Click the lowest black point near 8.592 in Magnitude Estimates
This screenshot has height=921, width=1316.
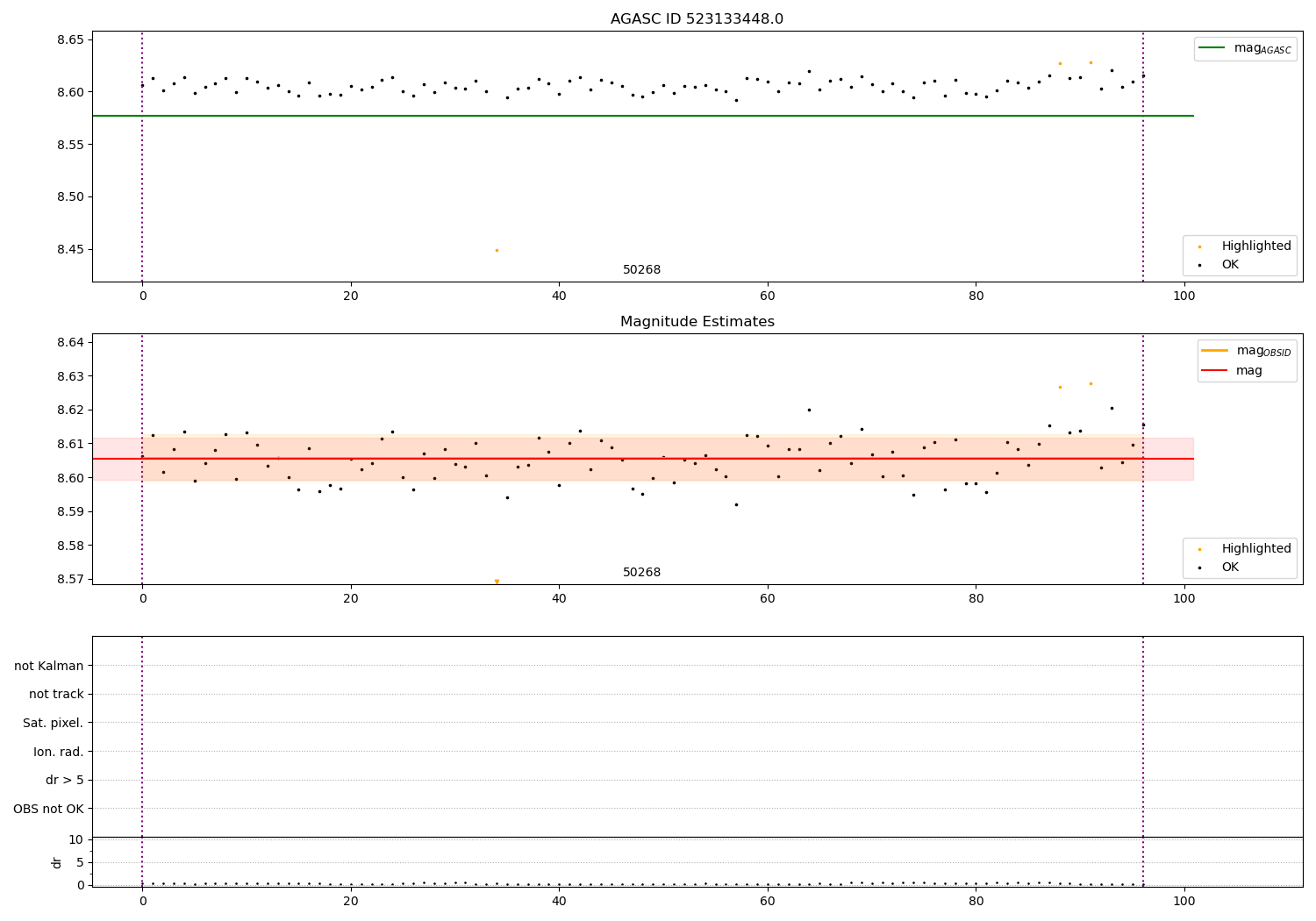(x=736, y=504)
